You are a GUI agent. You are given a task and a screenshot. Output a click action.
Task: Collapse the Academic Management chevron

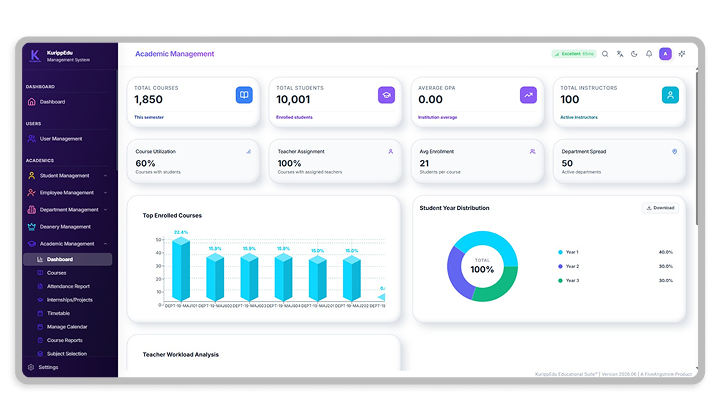(x=105, y=244)
